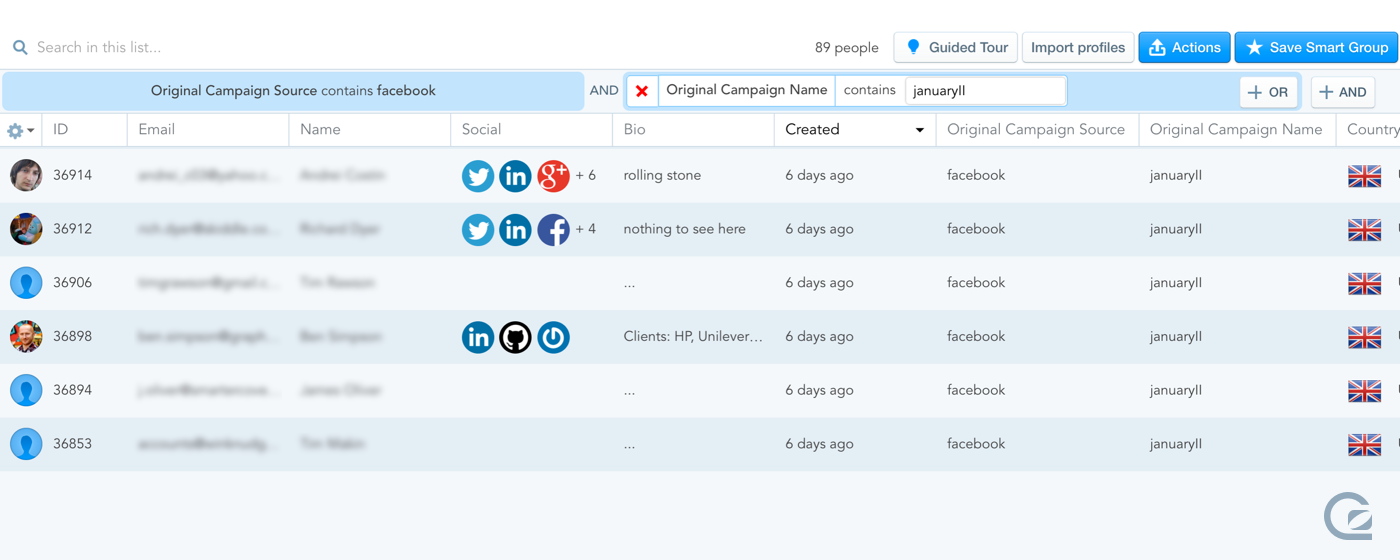Sort by the Original Campaign Source column
1400x560 pixels.
[x=1035, y=129]
